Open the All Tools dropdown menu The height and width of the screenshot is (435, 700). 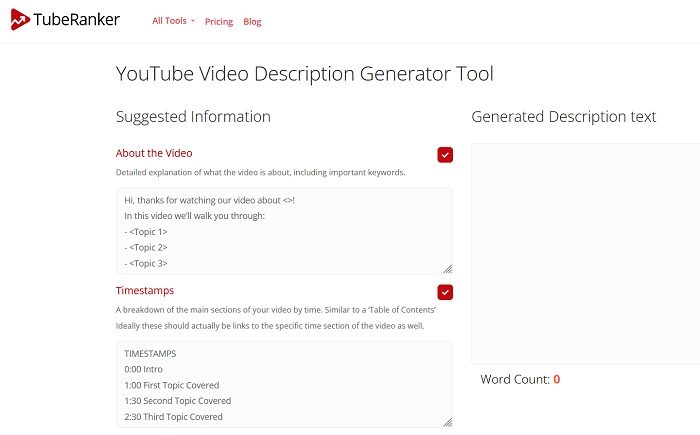tap(173, 21)
